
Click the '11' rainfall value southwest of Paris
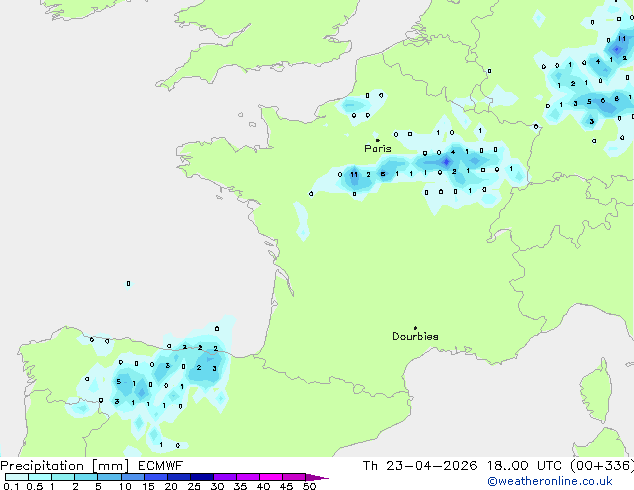pos(354,175)
